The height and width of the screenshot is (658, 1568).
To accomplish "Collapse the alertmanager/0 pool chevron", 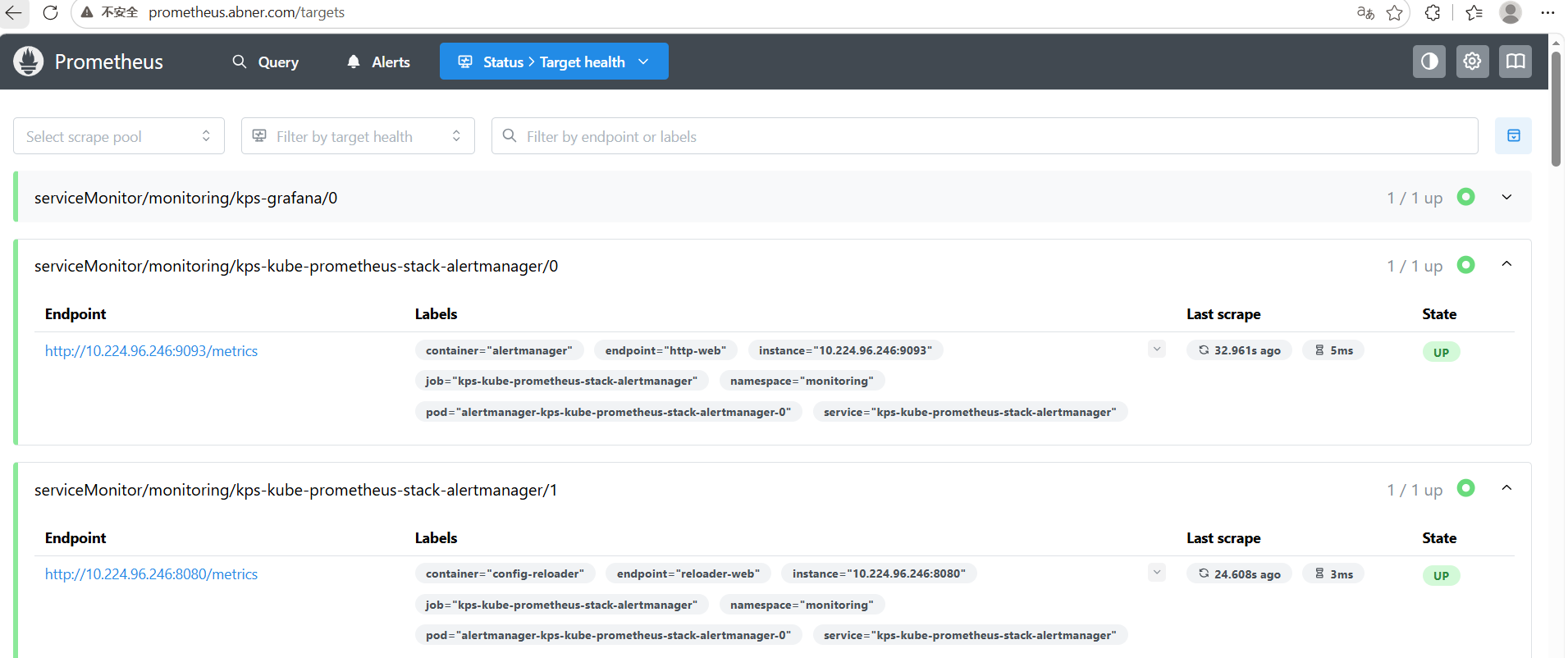I will [x=1506, y=264].
